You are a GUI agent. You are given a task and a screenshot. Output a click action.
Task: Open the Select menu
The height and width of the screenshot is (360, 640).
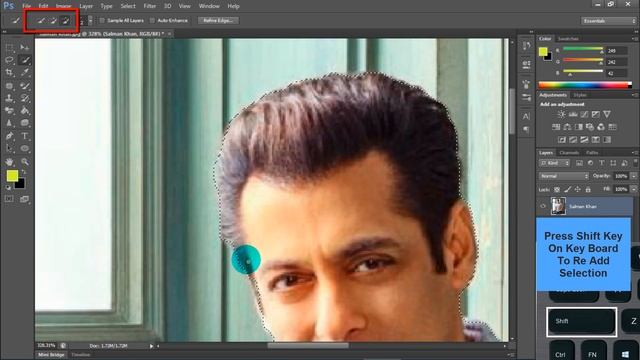(x=128, y=6)
